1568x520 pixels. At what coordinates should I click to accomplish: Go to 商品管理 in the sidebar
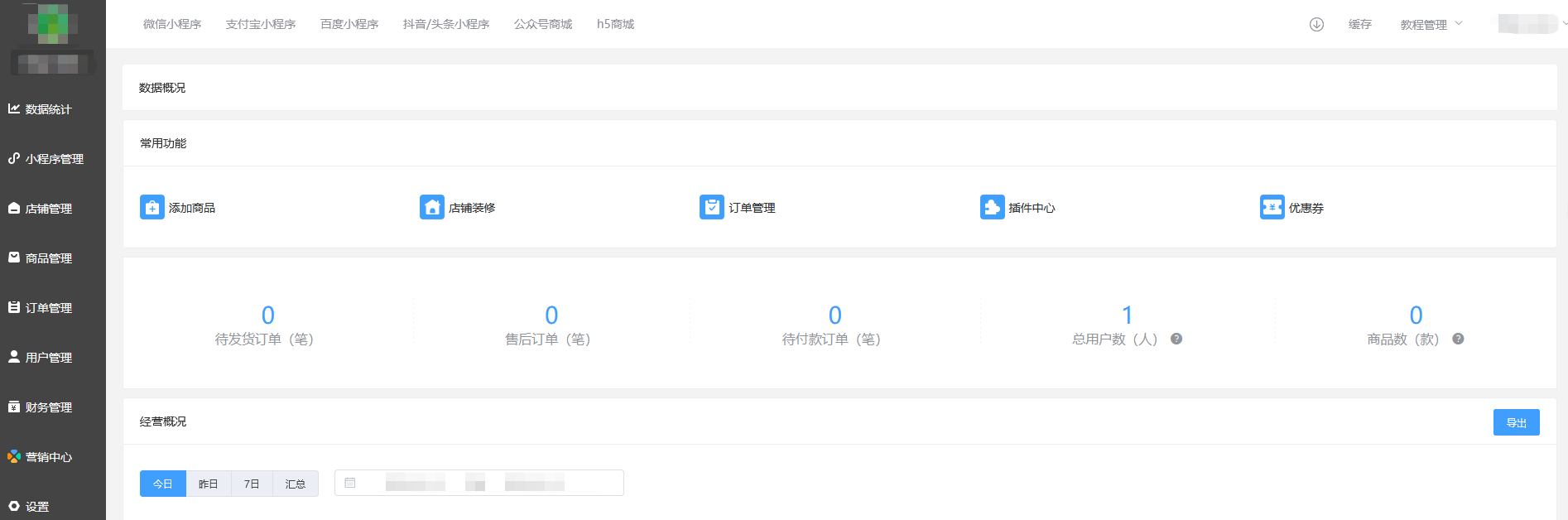[x=49, y=258]
